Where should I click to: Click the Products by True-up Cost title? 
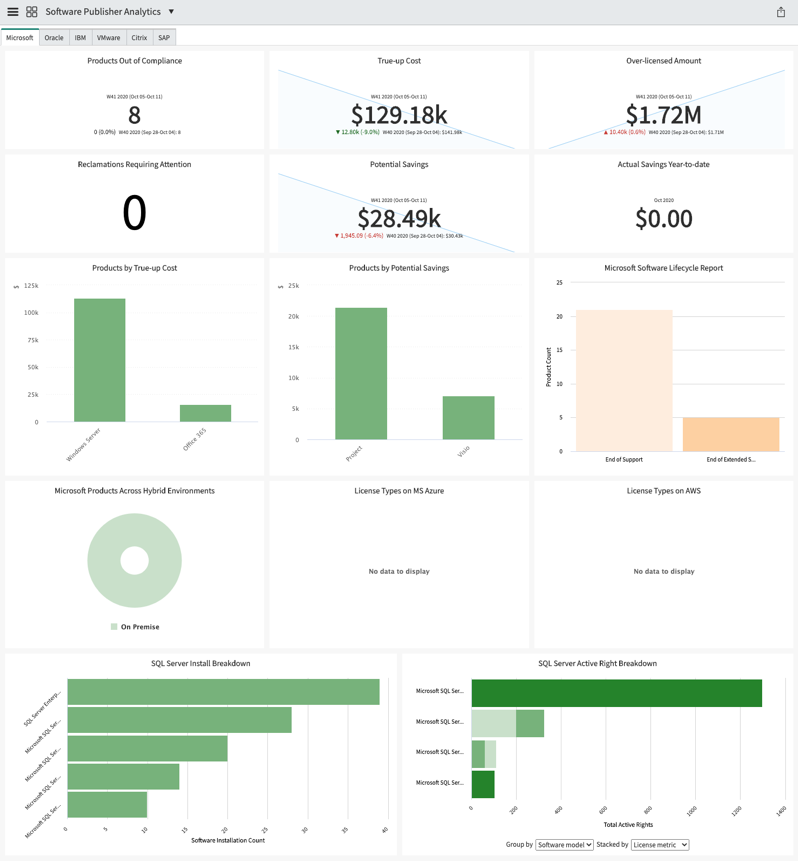click(135, 268)
